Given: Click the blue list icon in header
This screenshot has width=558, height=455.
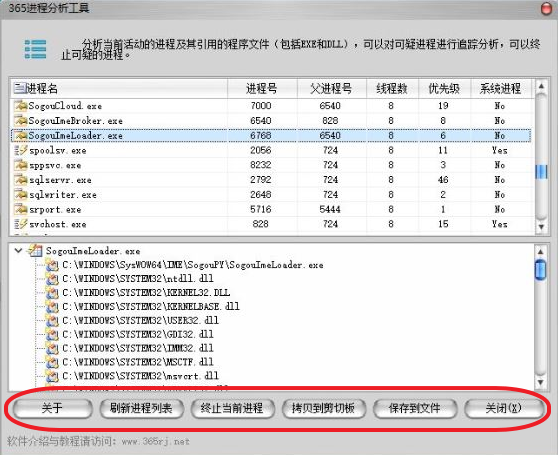Looking at the screenshot, I should click(35, 49).
